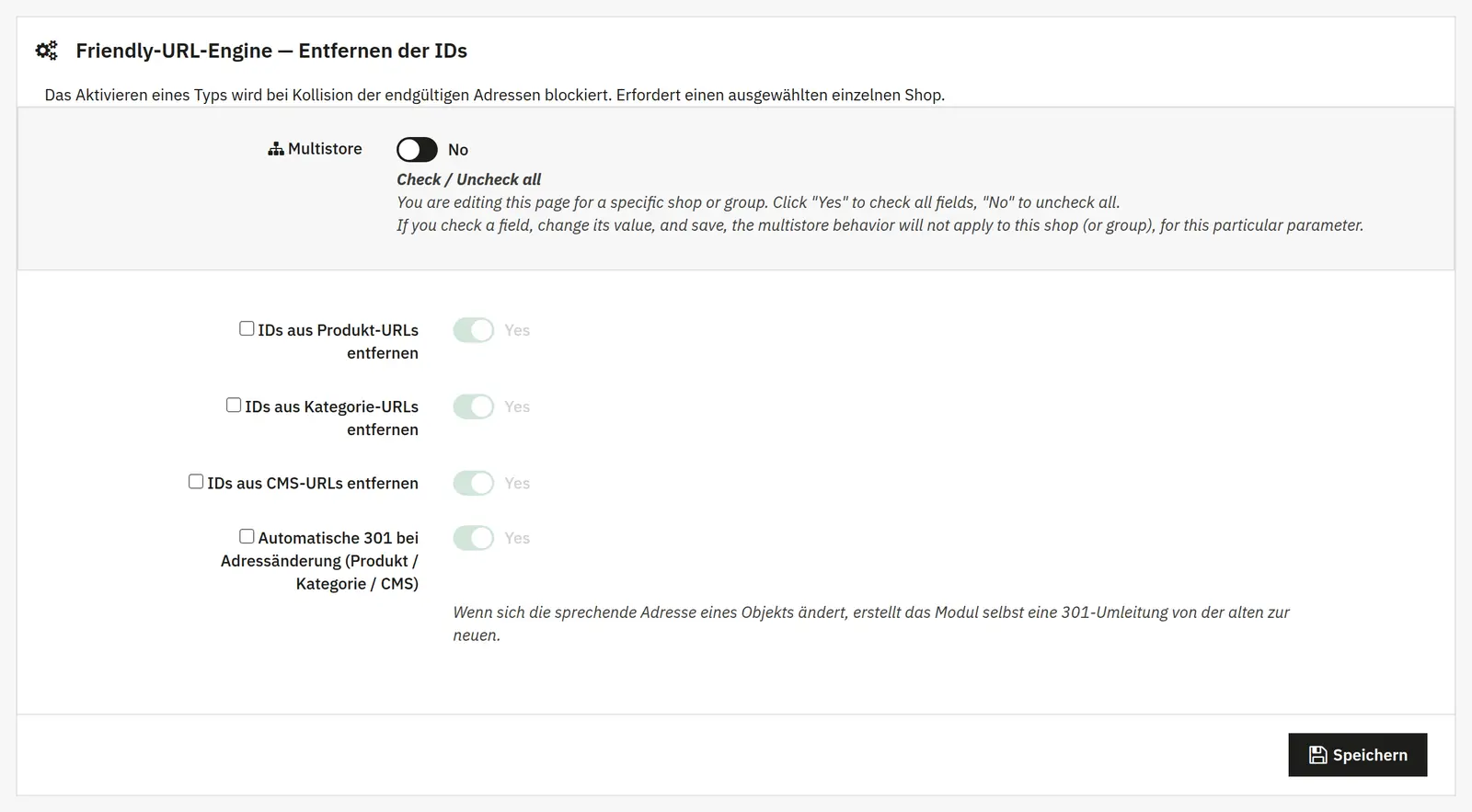Tick the IDs aus Kategorie-URLs entfernen checkbox

pyautogui.click(x=234, y=405)
